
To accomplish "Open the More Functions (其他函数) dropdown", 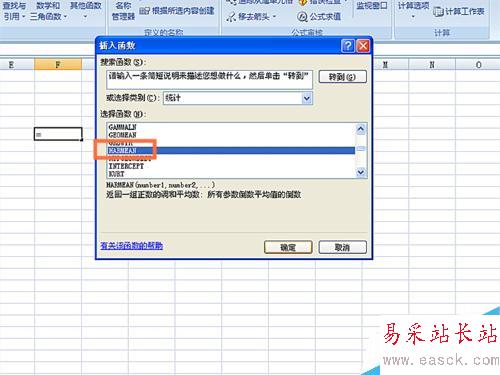I will (86, 11).
